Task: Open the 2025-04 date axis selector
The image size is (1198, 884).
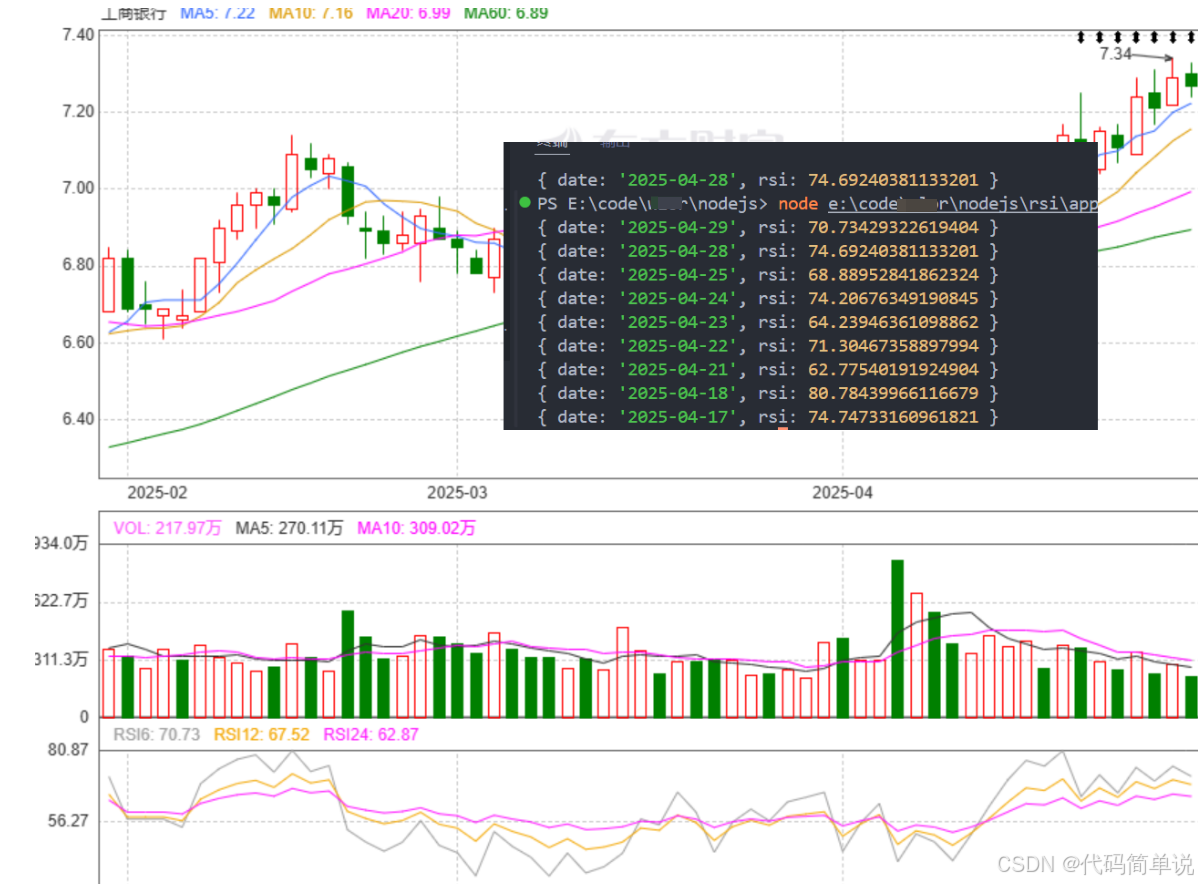Action: [x=841, y=492]
